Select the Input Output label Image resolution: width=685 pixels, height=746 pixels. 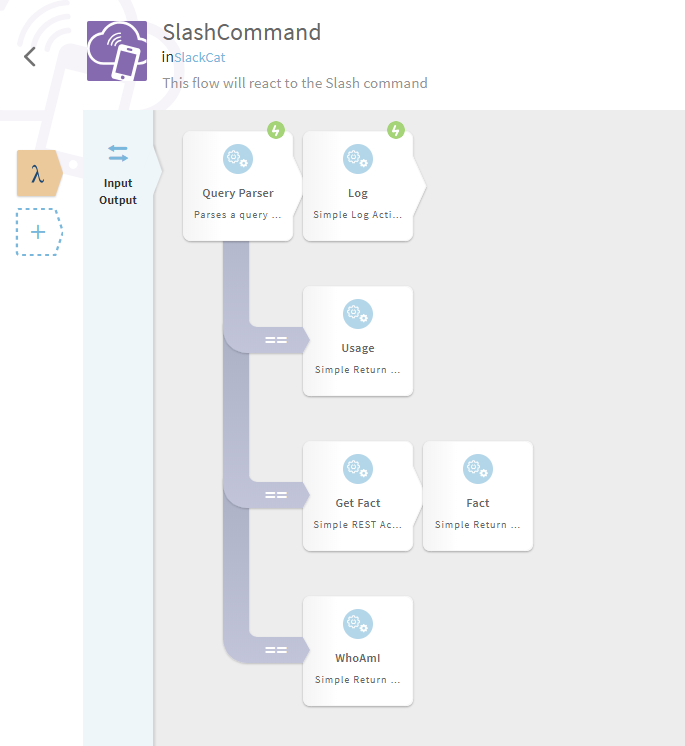118,192
